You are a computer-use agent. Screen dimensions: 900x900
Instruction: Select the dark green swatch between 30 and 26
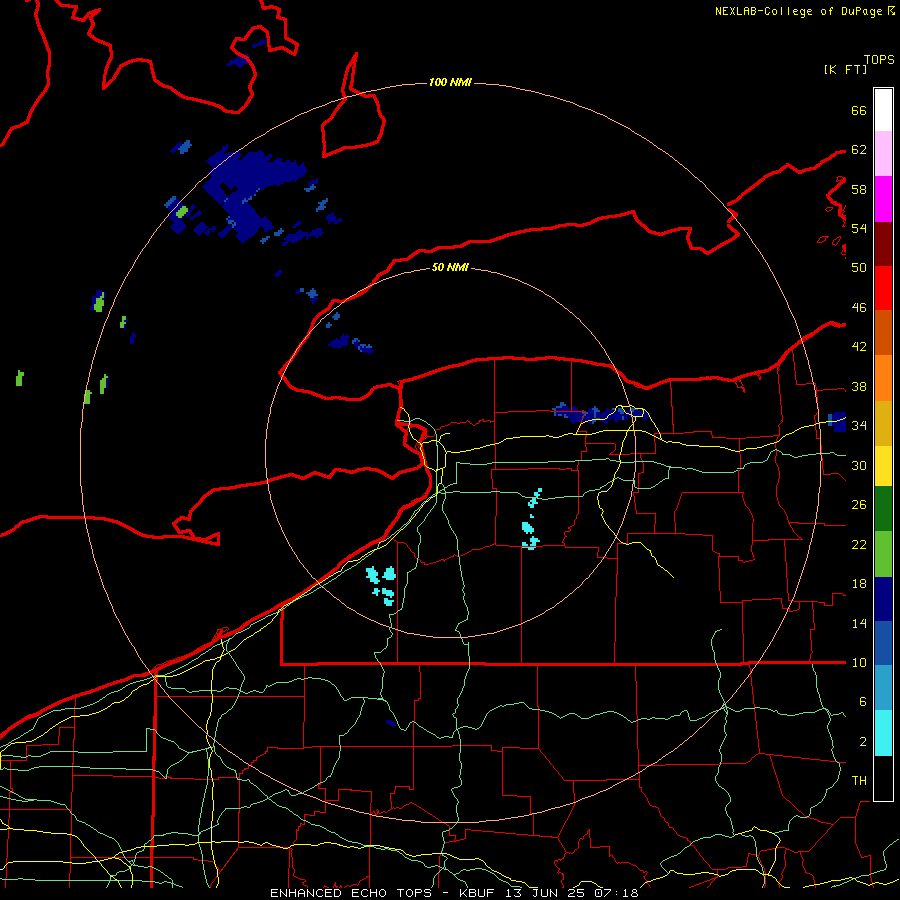point(883,509)
